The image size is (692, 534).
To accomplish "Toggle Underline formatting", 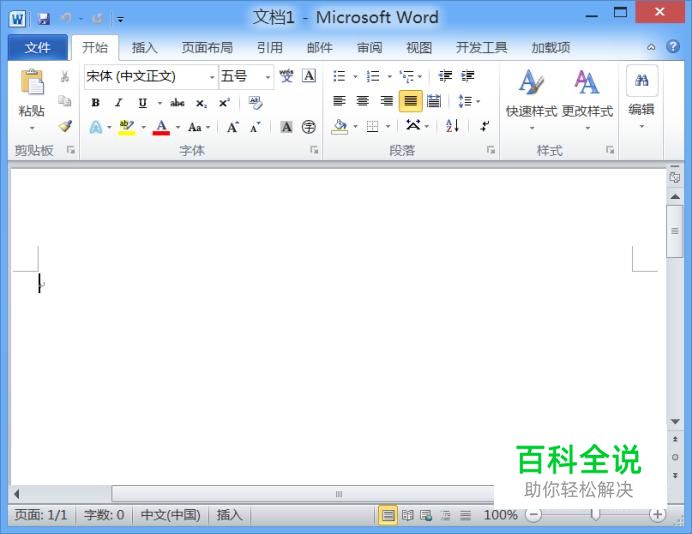I will [x=142, y=103].
